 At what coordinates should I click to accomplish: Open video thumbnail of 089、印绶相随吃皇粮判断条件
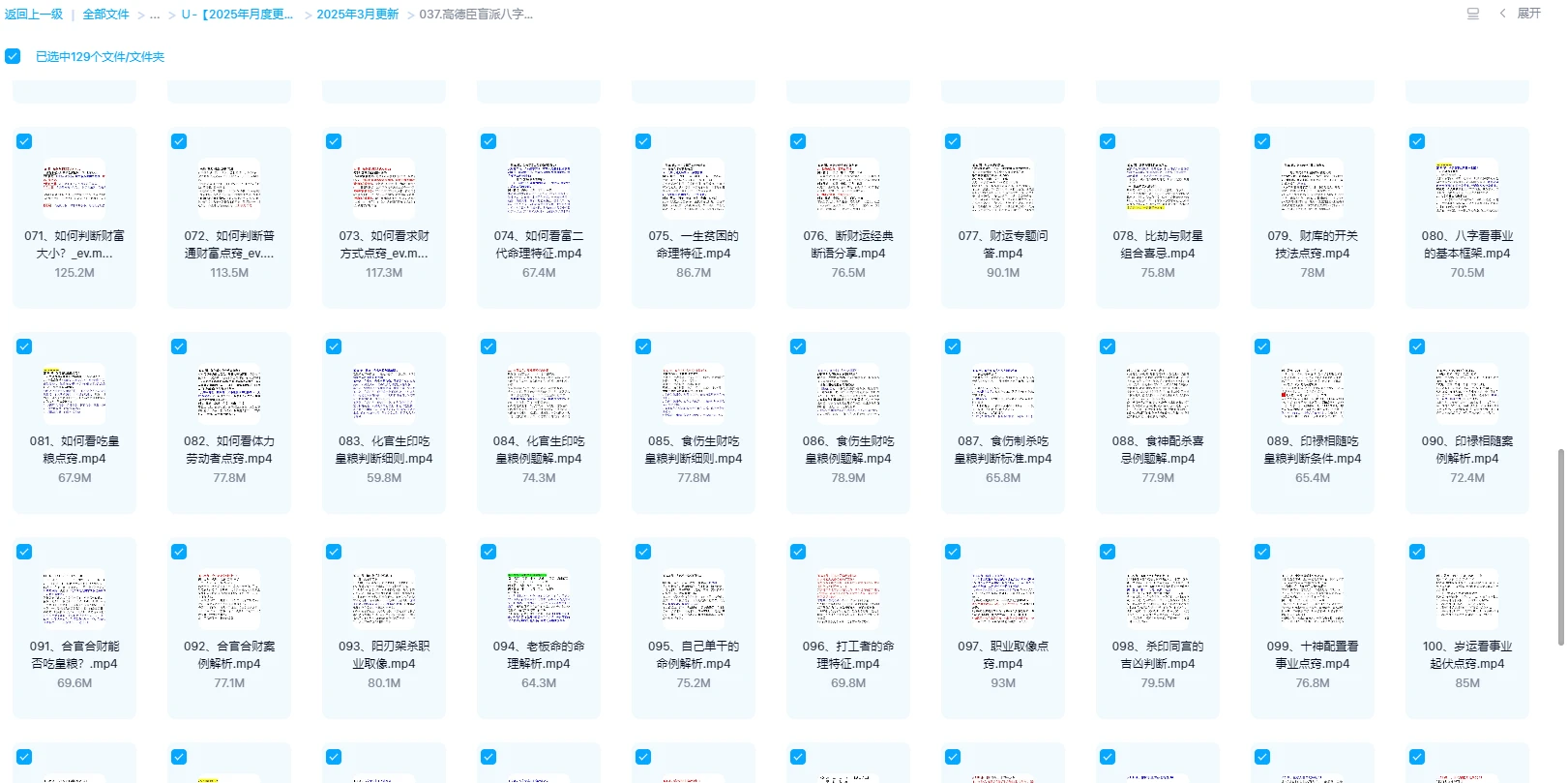(1313, 392)
